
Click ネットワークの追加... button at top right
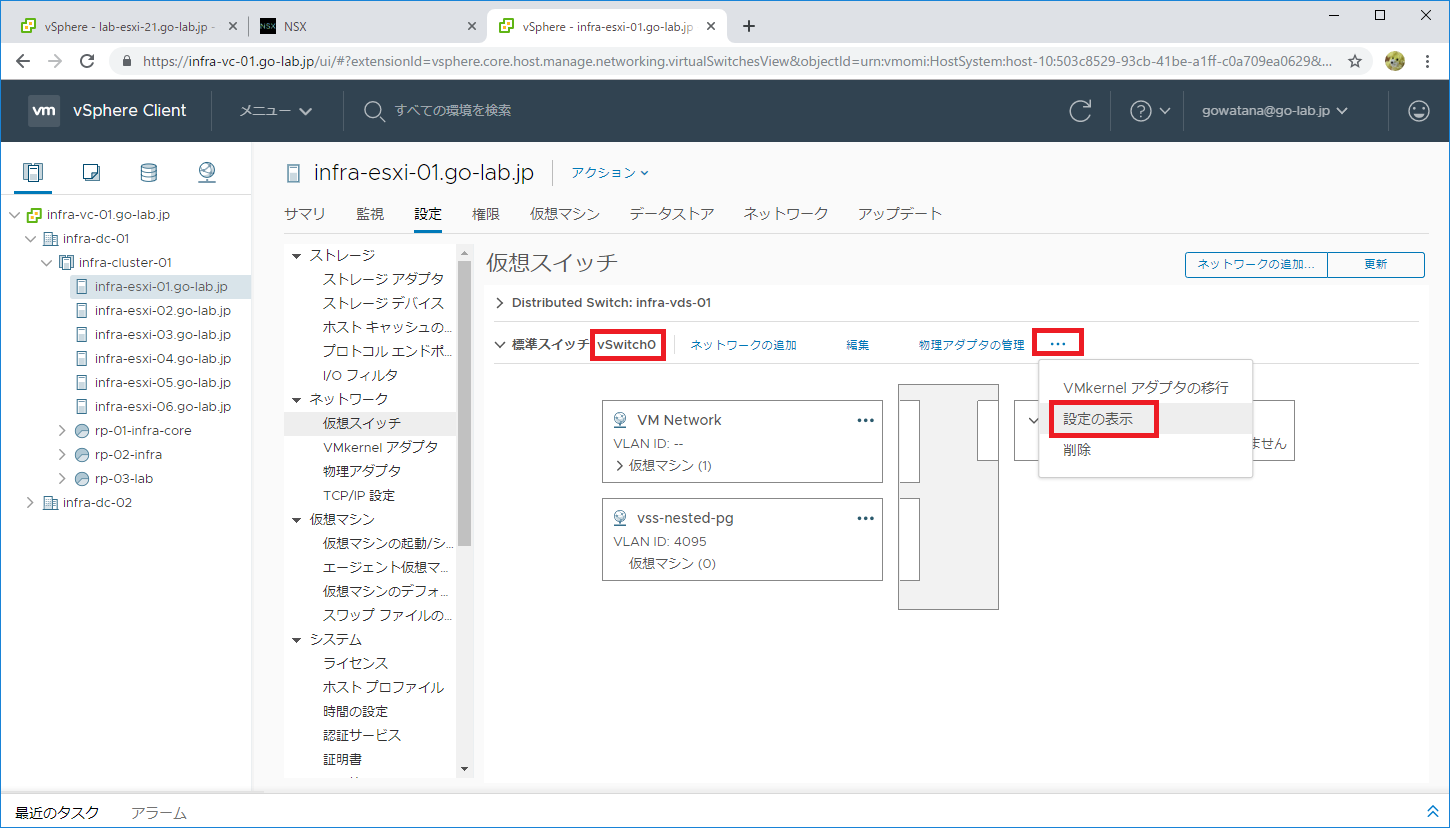(x=1256, y=264)
